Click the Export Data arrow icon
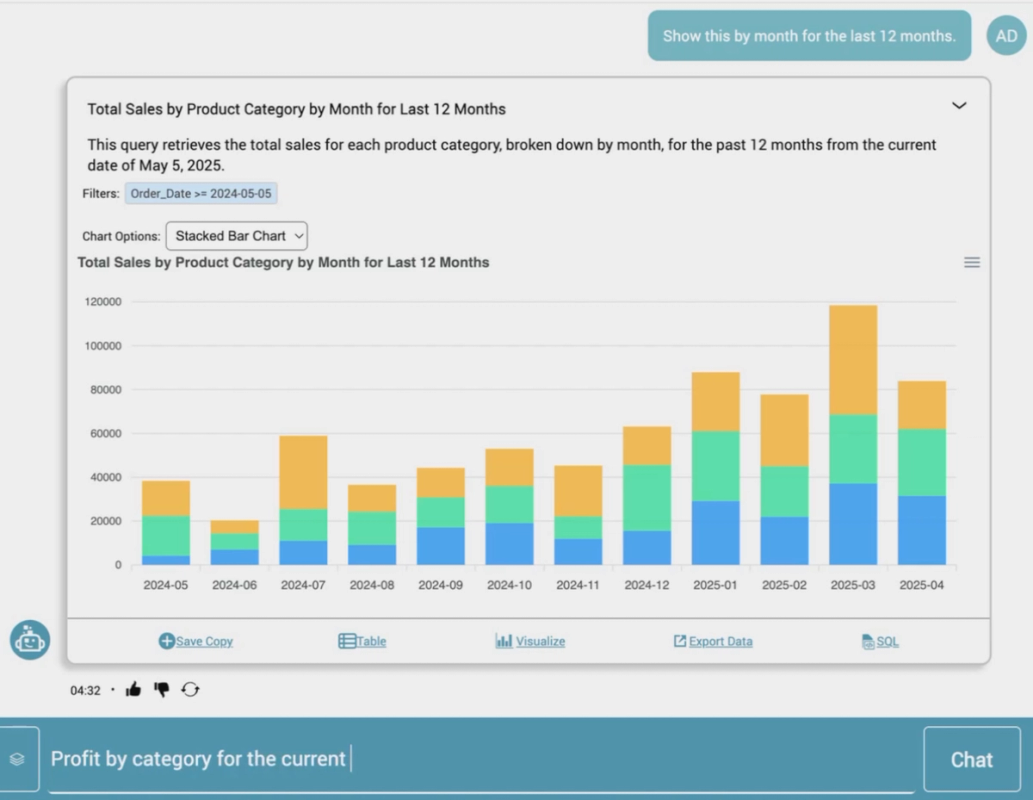The width and height of the screenshot is (1033, 800). (x=680, y=641)
